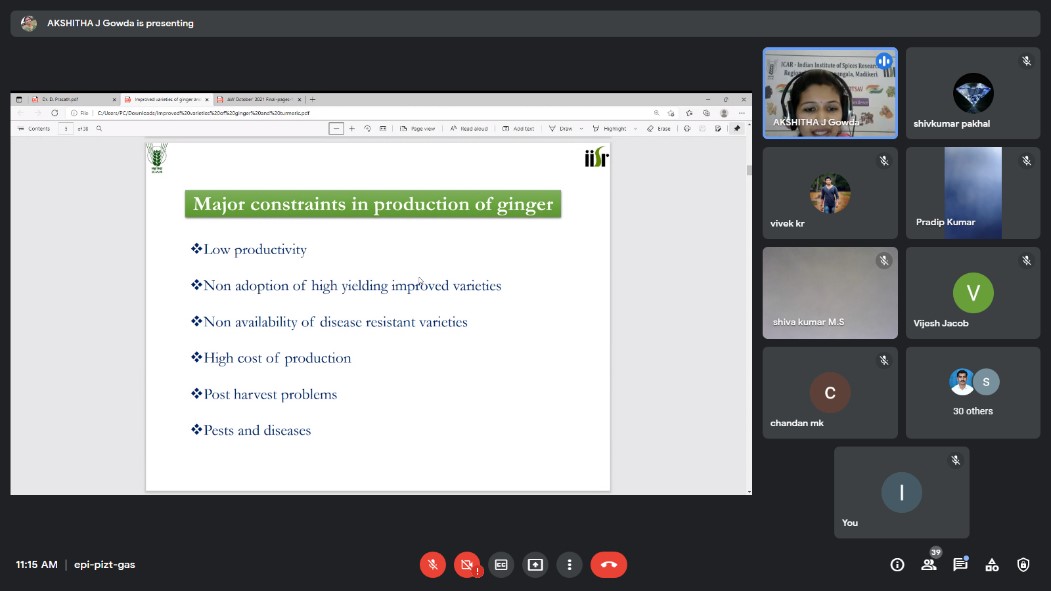Screen dimensions: 1051x591
Task: Select your own 'You' tile
Action: point(902,492)
